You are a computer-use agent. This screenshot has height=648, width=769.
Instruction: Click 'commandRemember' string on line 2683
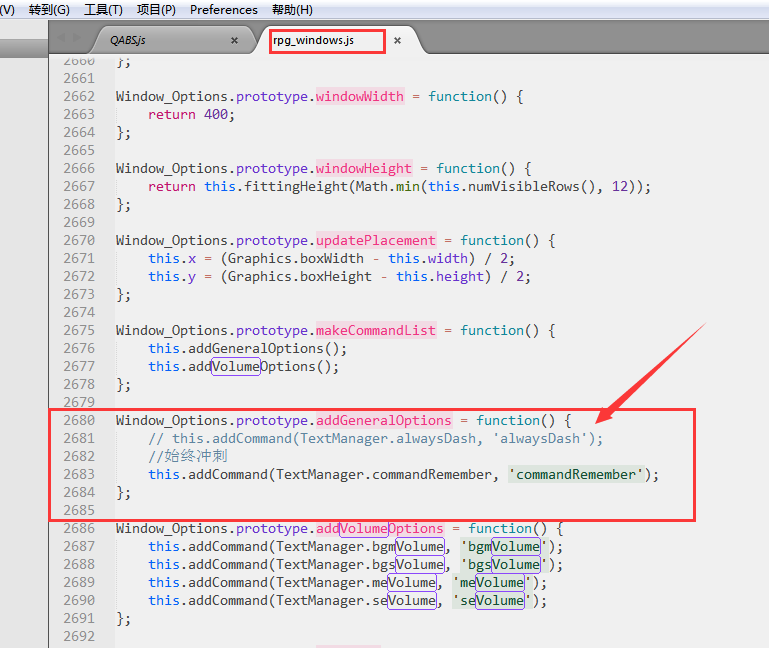point(576,474)
